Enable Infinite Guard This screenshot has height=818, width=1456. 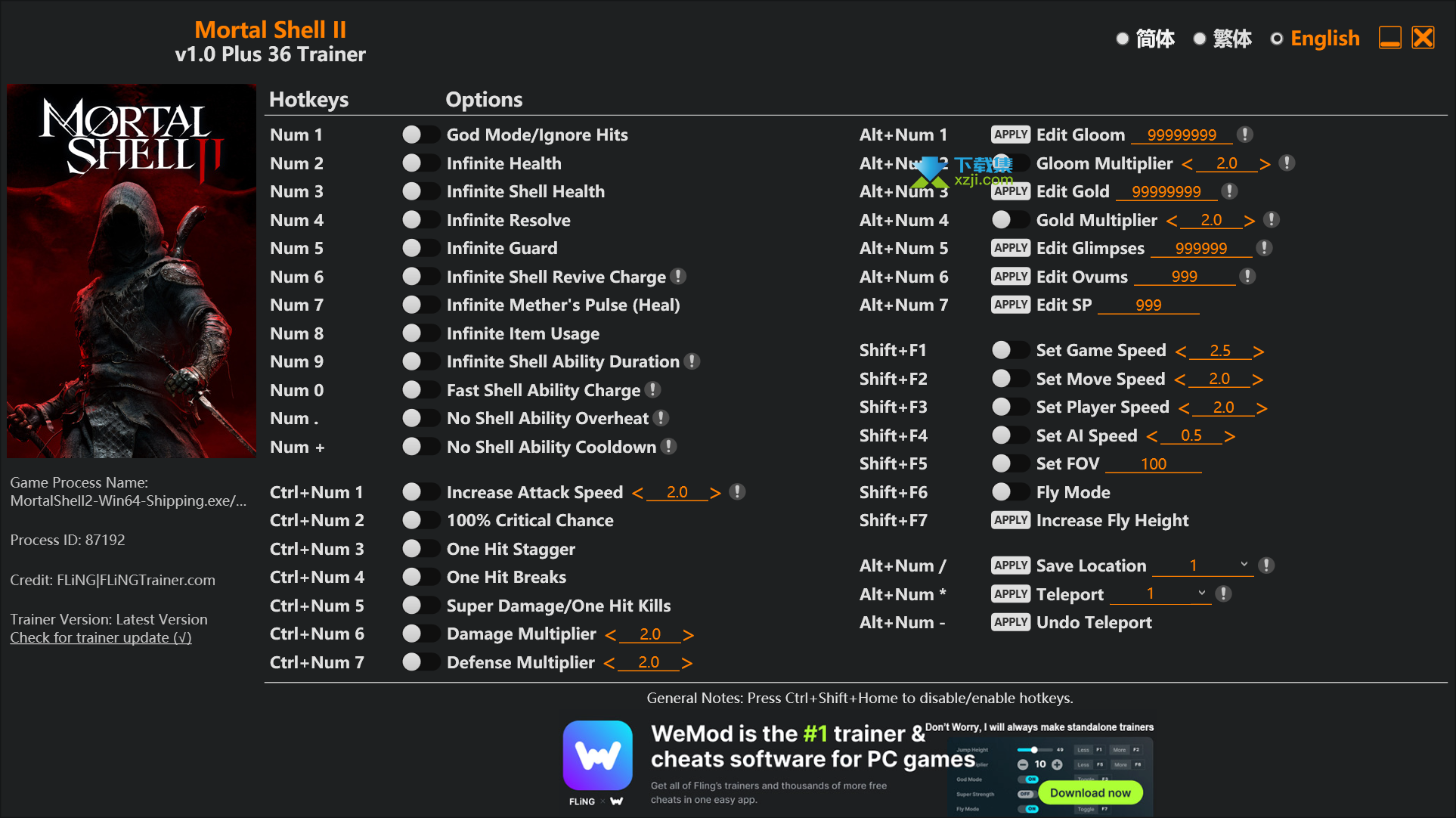[420, 248]
